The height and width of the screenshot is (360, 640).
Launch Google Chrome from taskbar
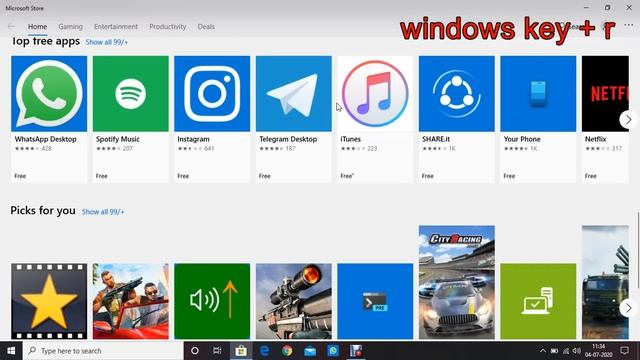pos(287,351)
